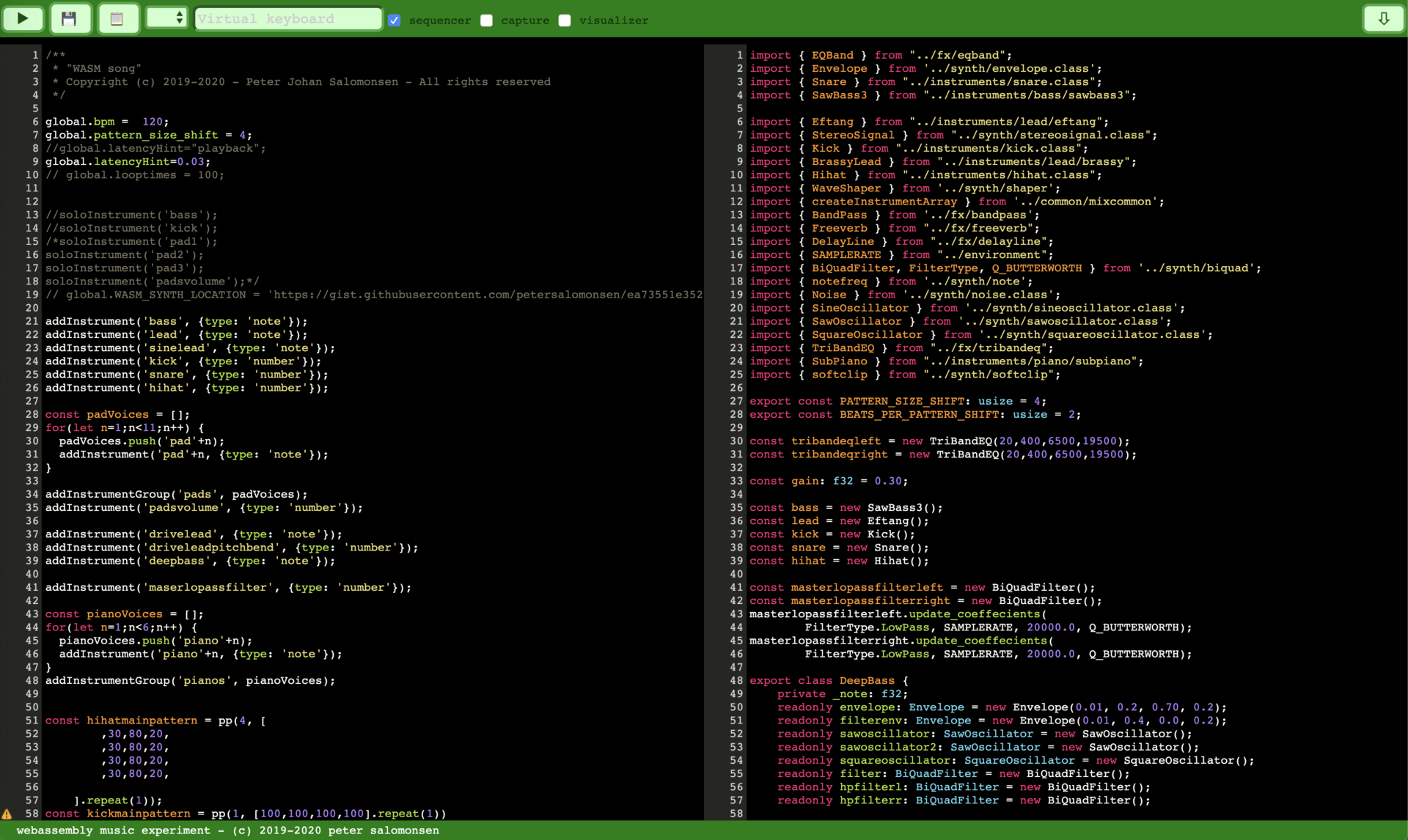1408x840 pixels.
Task: Enable the capture checkbox
Action: pyautogui.click(x=486, y=21)
